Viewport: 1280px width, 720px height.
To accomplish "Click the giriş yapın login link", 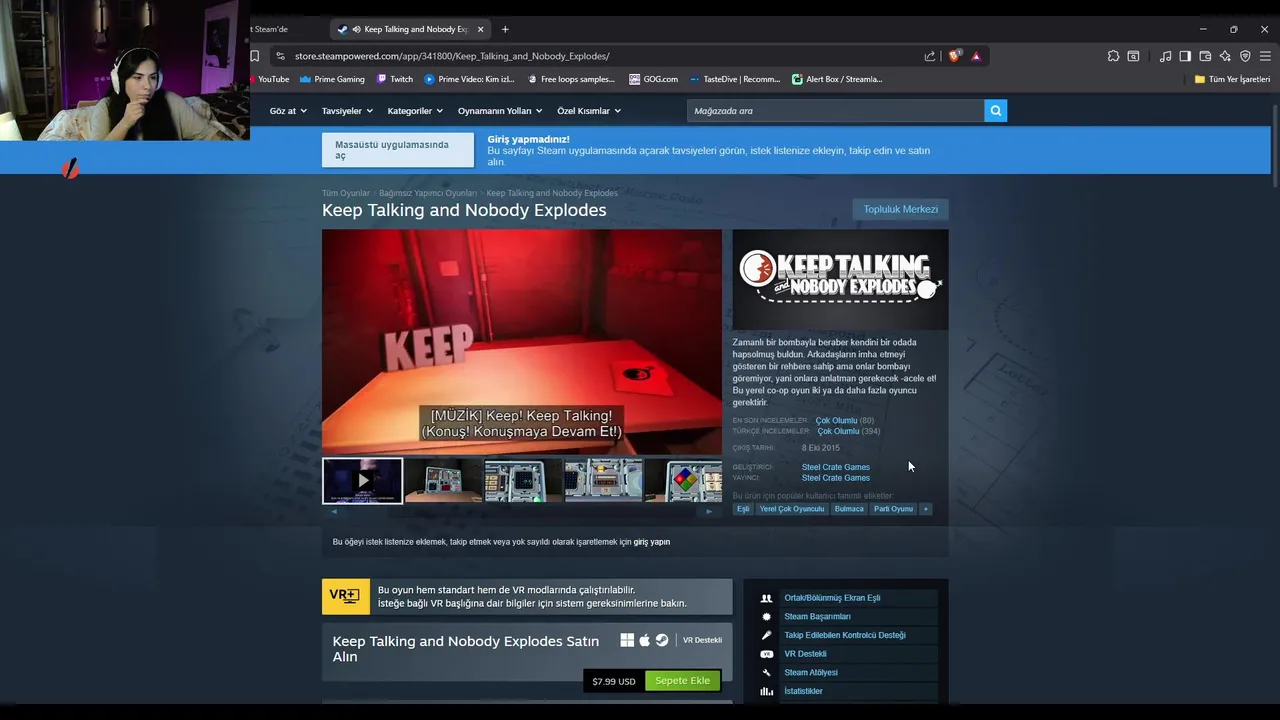I will (x=651, y=542).
